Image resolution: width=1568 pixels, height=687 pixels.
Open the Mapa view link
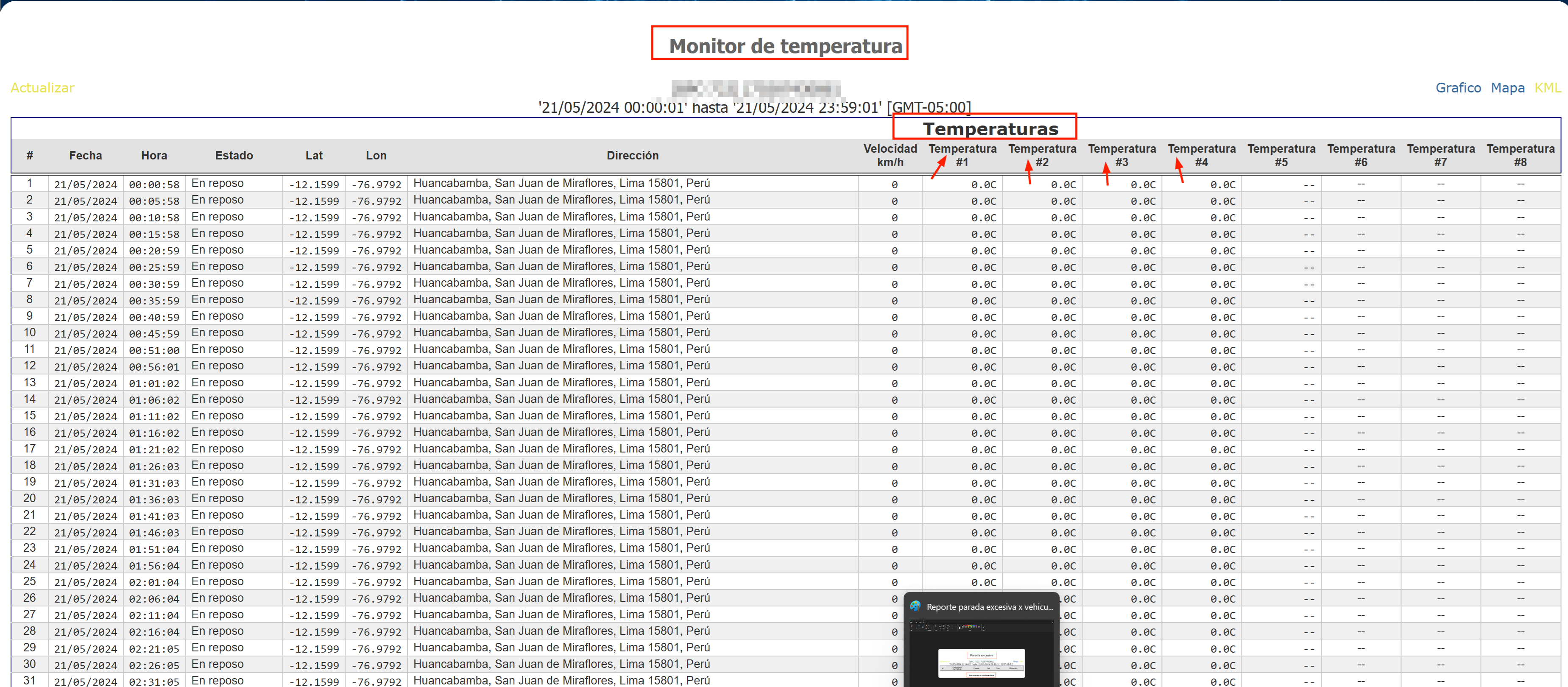(1507, 88)
